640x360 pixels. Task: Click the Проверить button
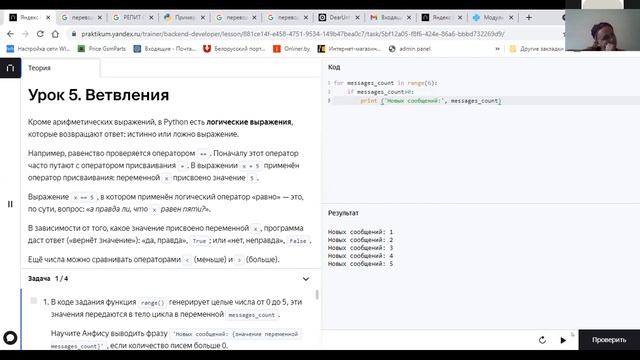click(609, 340)
